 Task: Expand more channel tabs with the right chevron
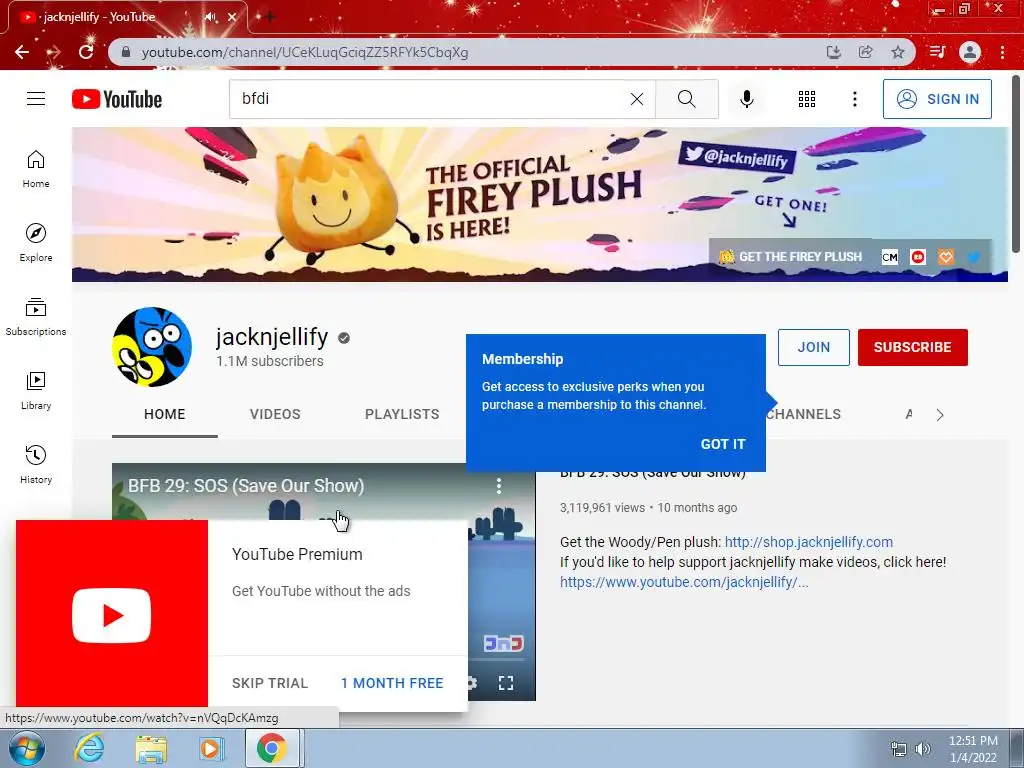click(x=940, y=415)
